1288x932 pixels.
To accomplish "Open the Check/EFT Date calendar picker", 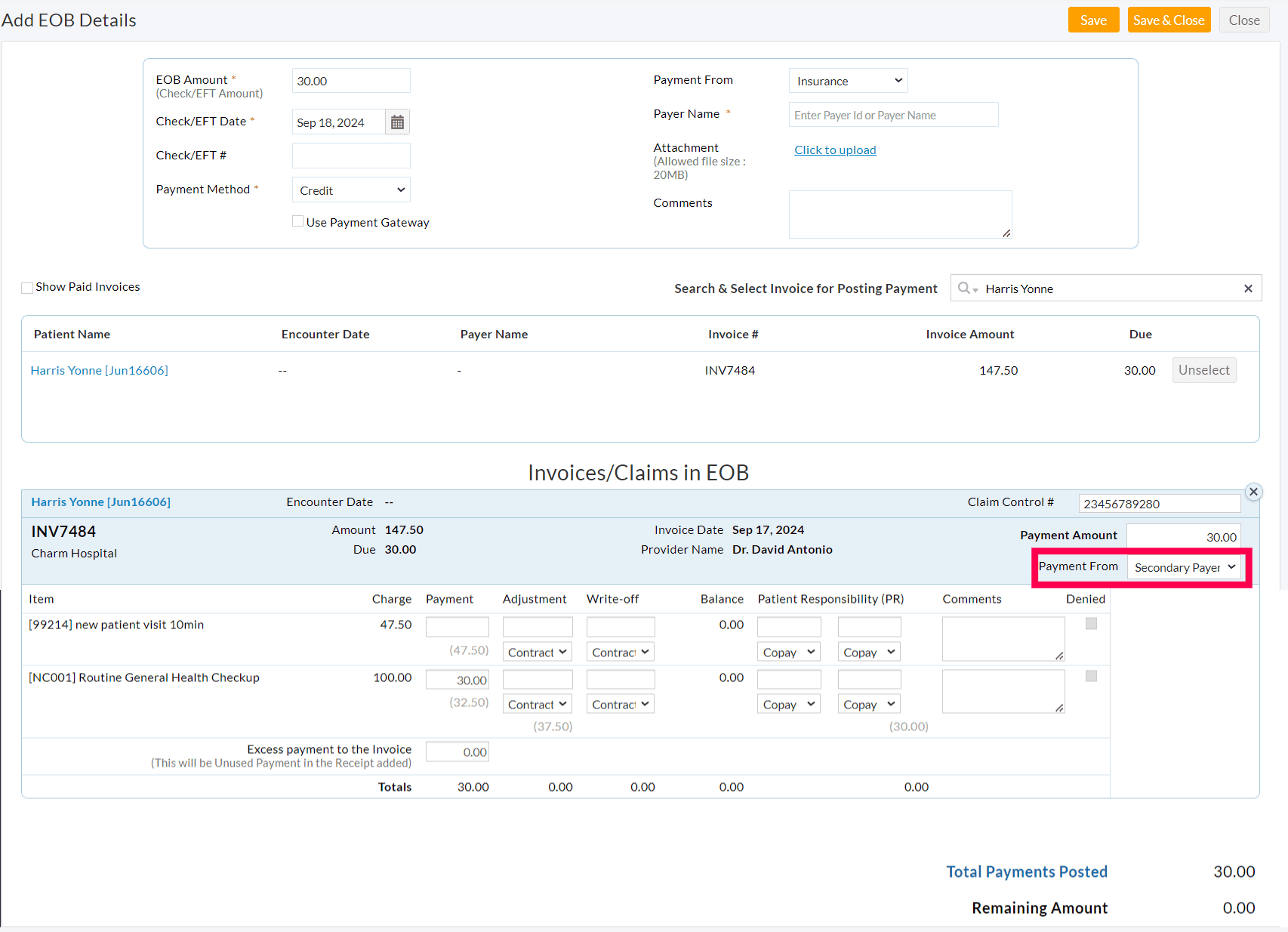I will point(397,121).
